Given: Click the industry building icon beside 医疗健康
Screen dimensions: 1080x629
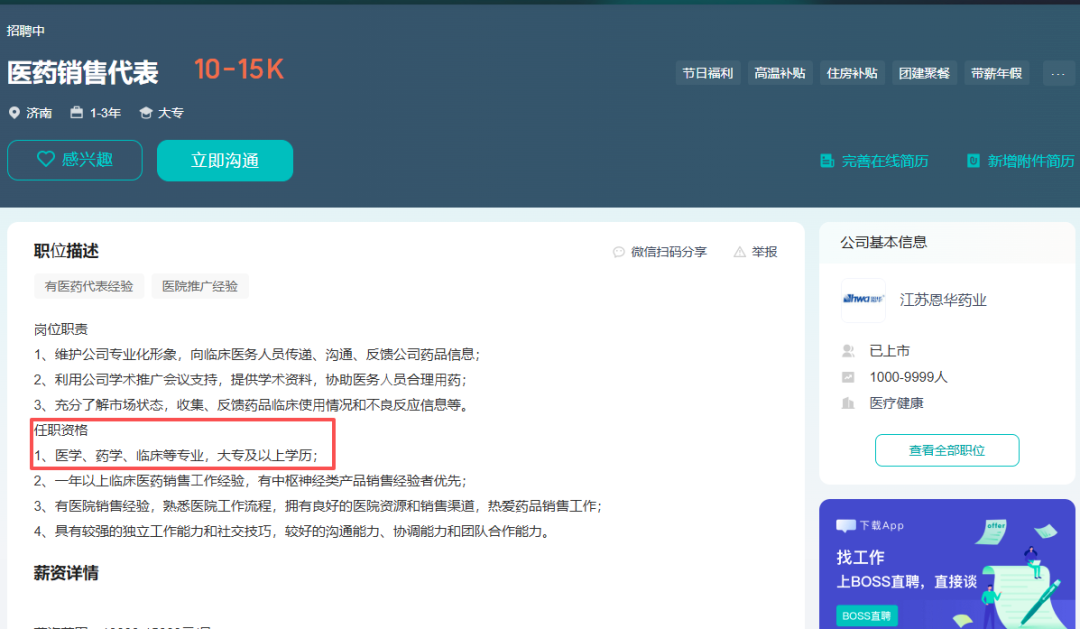Looking at the screenshot, I should point(849,403).
